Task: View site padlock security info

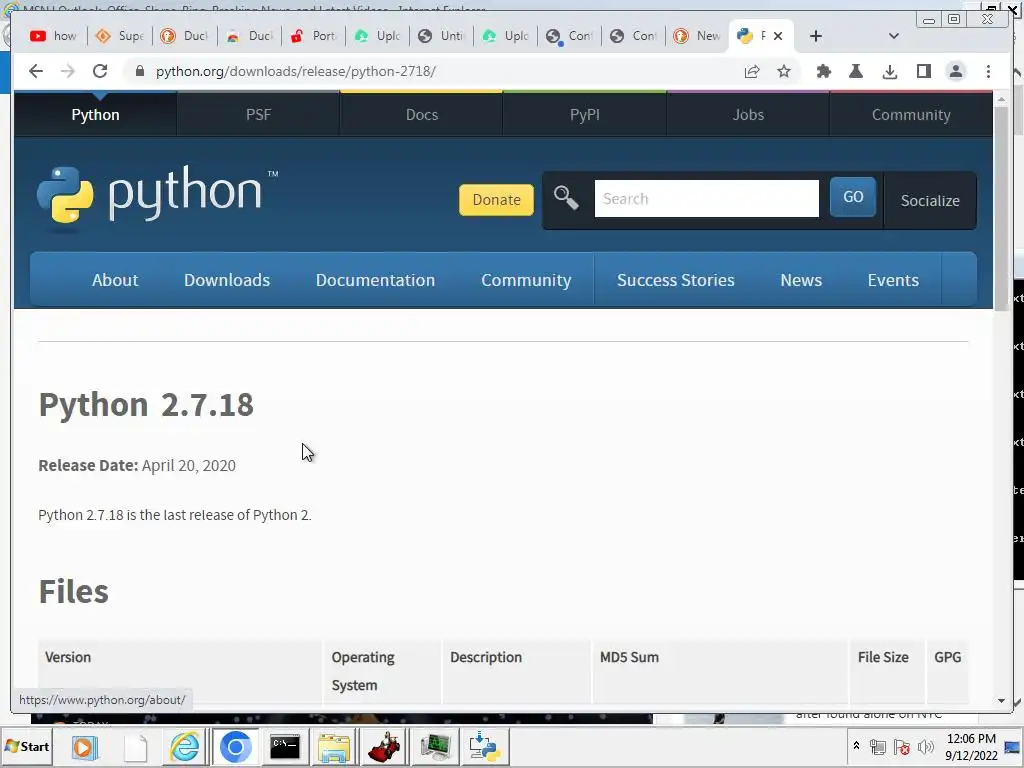Action: 139,71
